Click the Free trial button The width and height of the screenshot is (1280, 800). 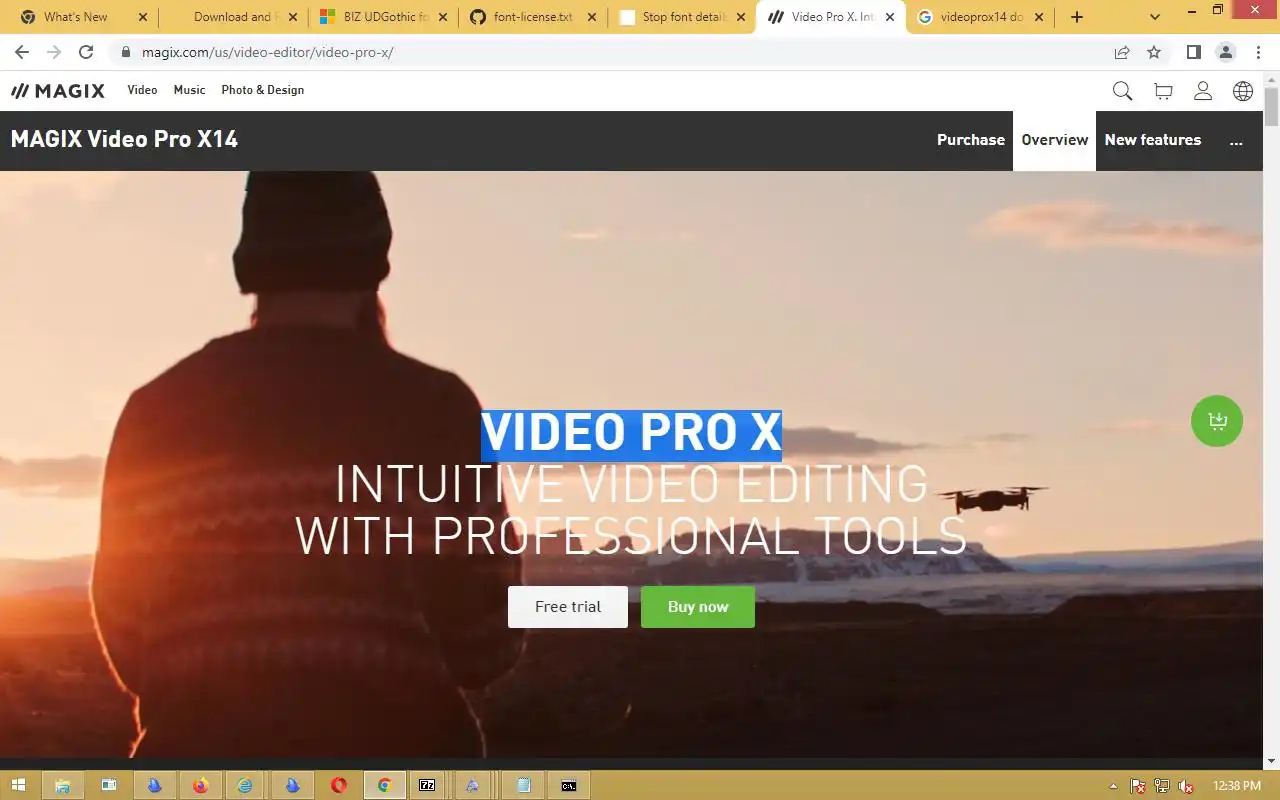tap(568, 607)
